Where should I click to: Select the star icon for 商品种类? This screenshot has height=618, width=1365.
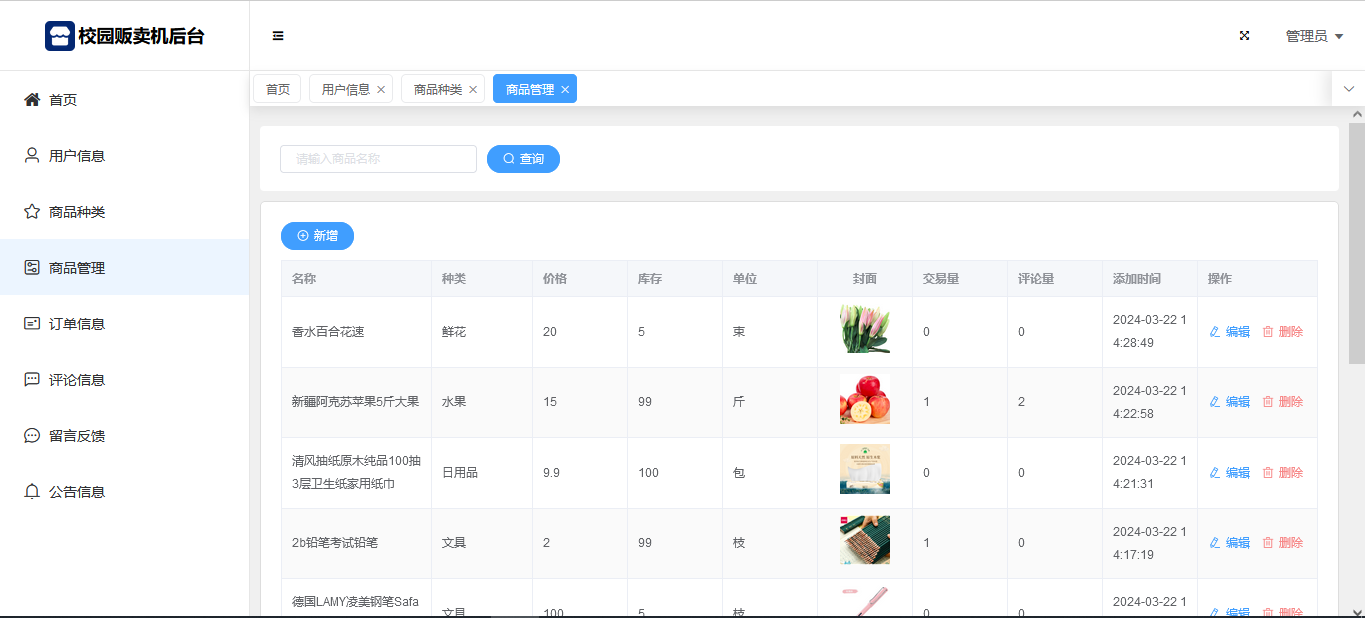click(x=32, y=212)
